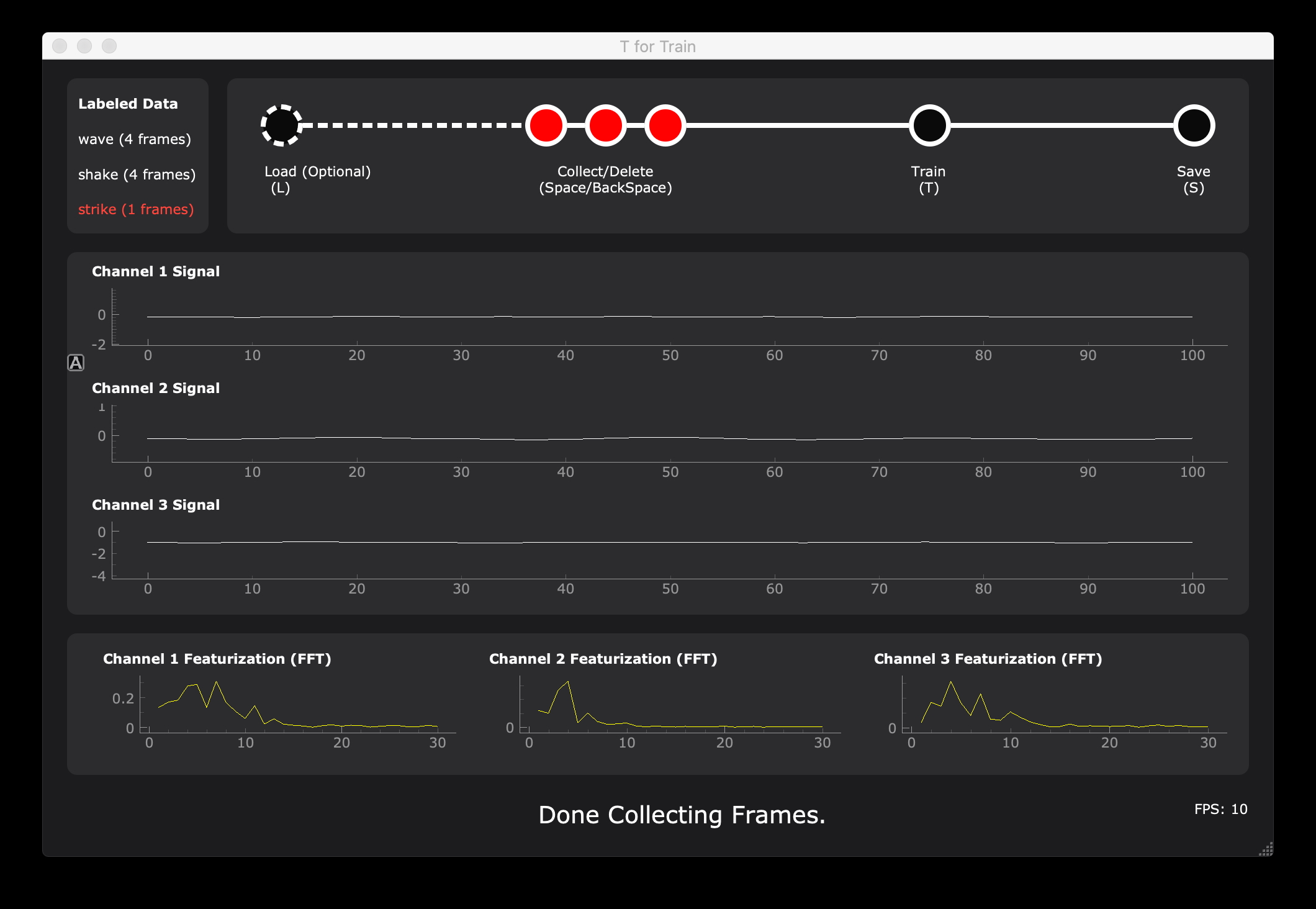The width and height of the screenshot is (1316, 909).
Task: Click the third red Collect/Delete circle
Action: [665, 125]
